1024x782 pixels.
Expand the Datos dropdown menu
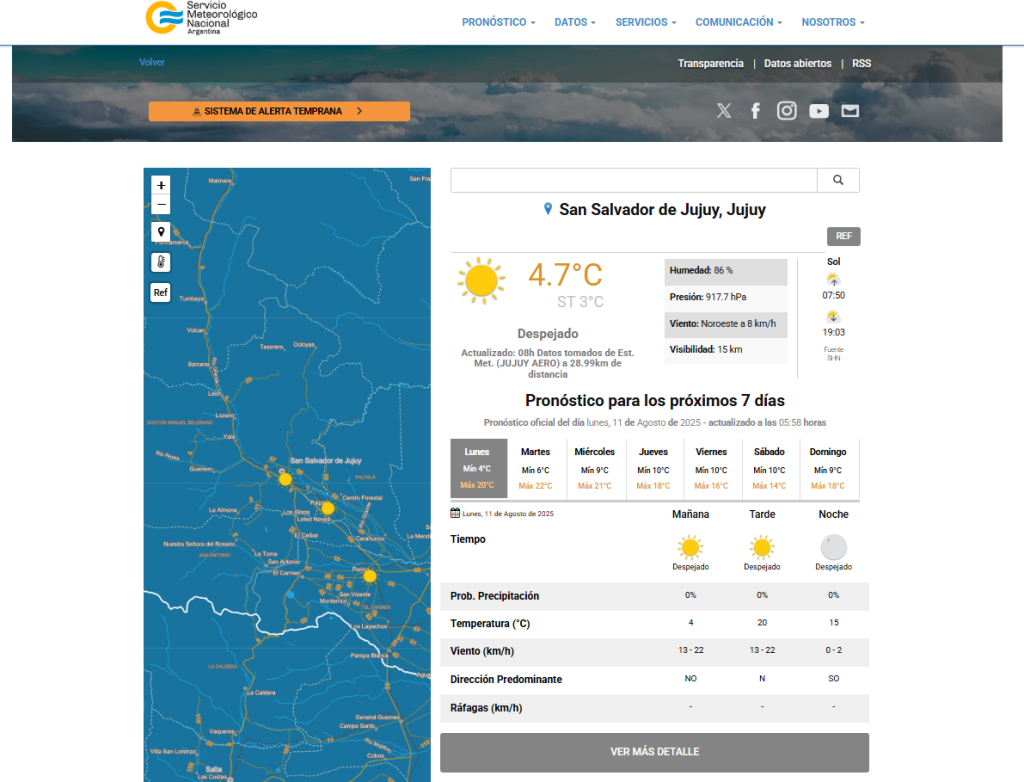575,22
